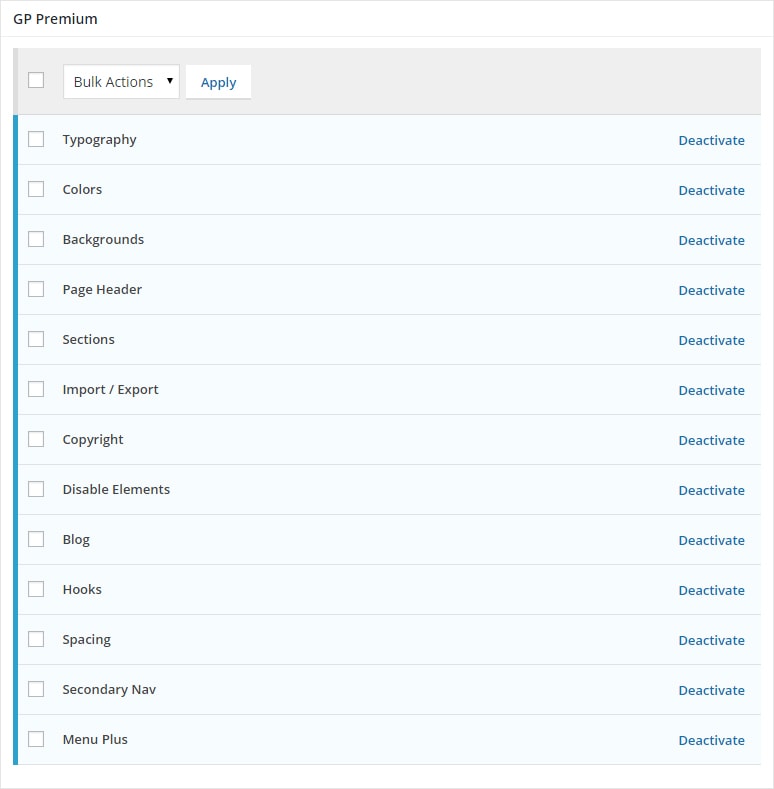Screen dimensions: 774x789
Task: Check the Colors module checkbox
Action: pyautogui.click(x=36, y=189)
